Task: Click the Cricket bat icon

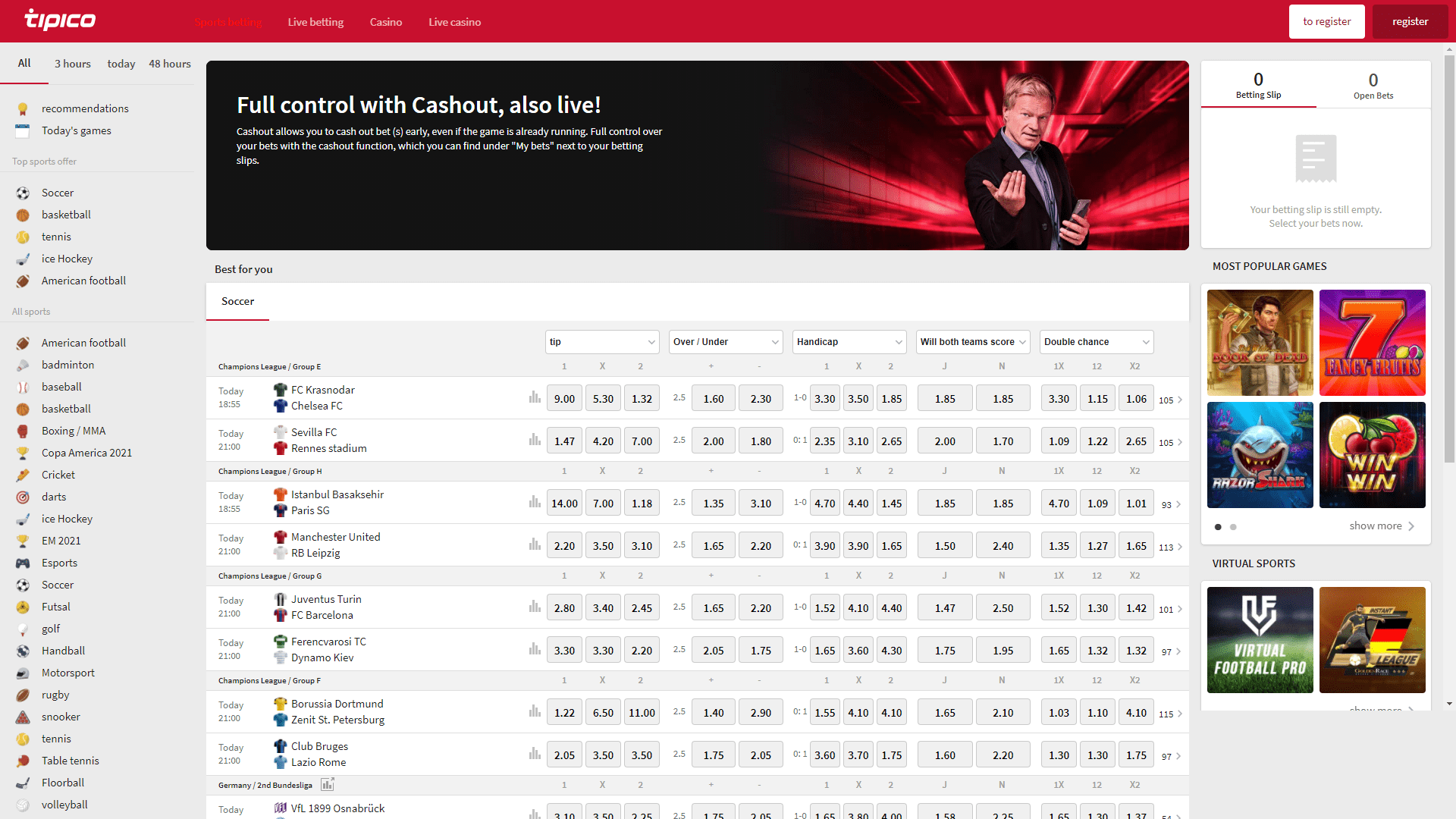Action: click(23, 475)
